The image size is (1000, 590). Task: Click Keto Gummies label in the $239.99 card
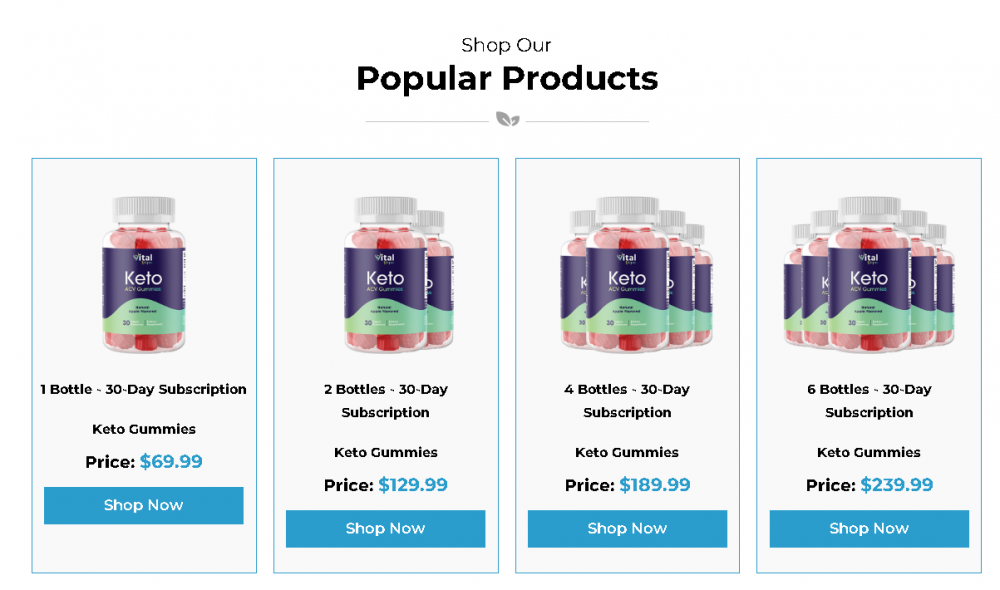869,452
